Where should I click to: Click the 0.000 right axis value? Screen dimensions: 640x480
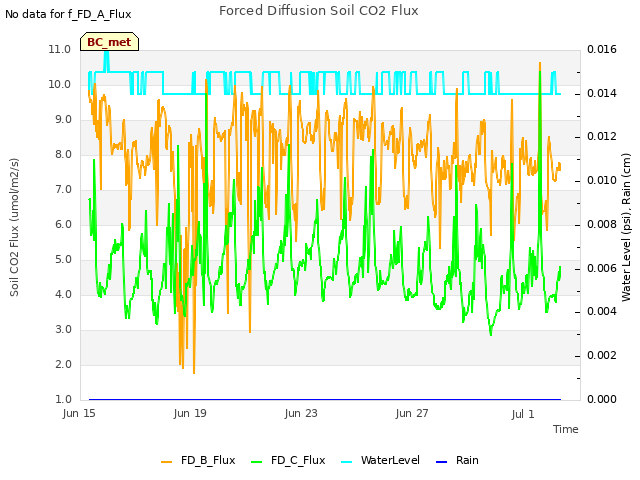tap(602, 399)
